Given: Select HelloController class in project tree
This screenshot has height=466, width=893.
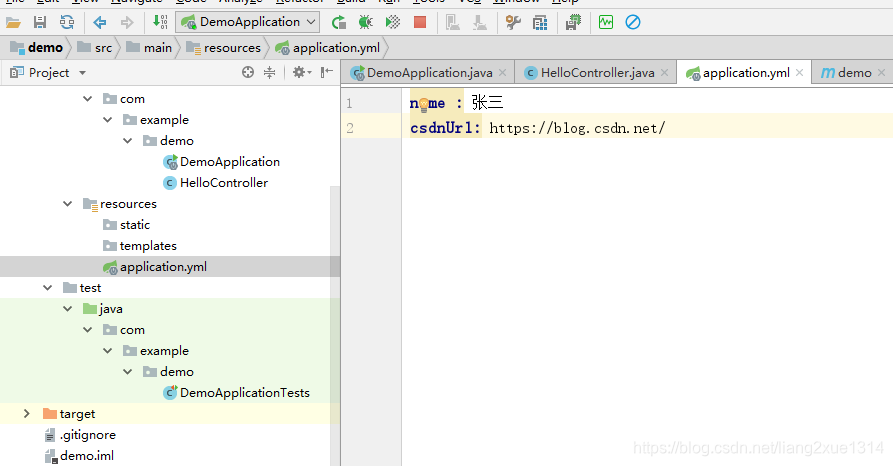Looking at the screenshot, I should [216, 183].
